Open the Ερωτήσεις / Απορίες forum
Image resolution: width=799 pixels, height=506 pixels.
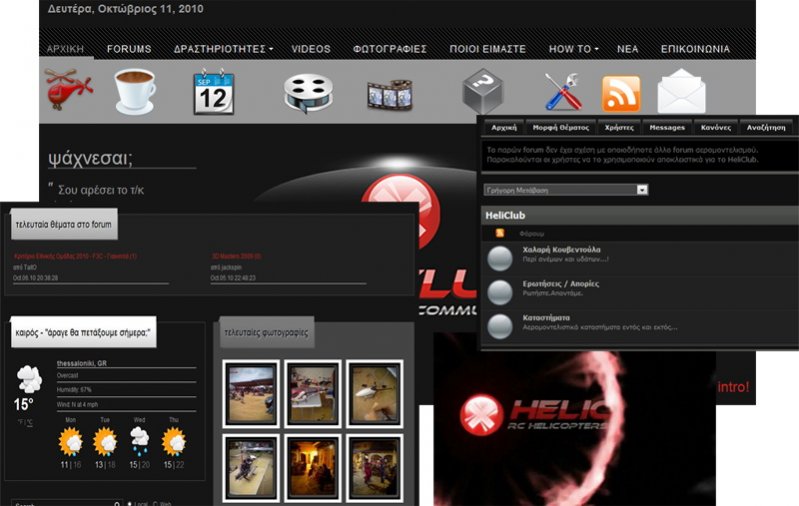561,284
